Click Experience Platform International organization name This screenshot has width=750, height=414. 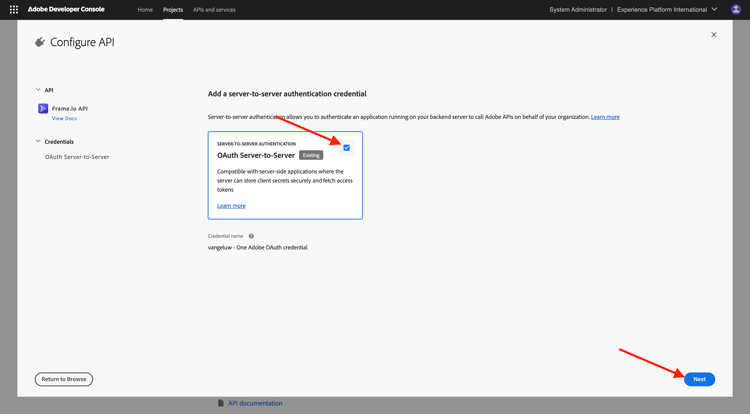pyautogui.click(x=662, y=10)
